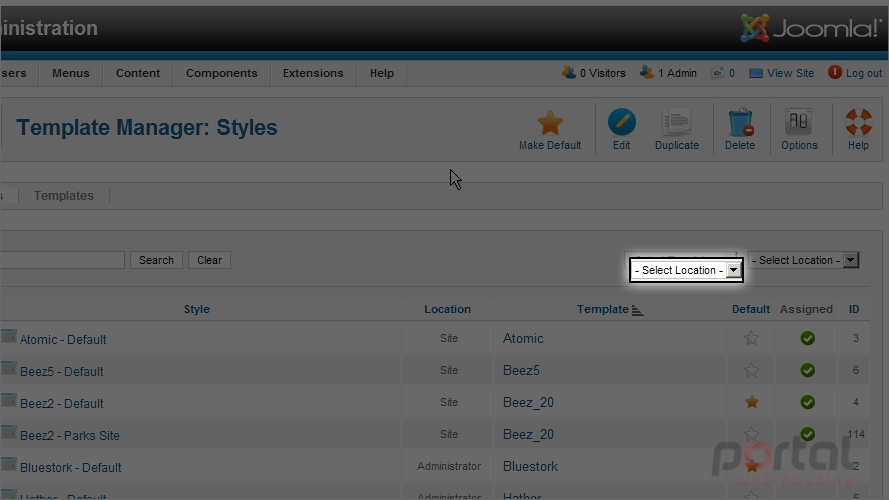Viewport: 889px width, 500px height.
Task: Sort by the Style column header
Action: click(x=197, y=309)
